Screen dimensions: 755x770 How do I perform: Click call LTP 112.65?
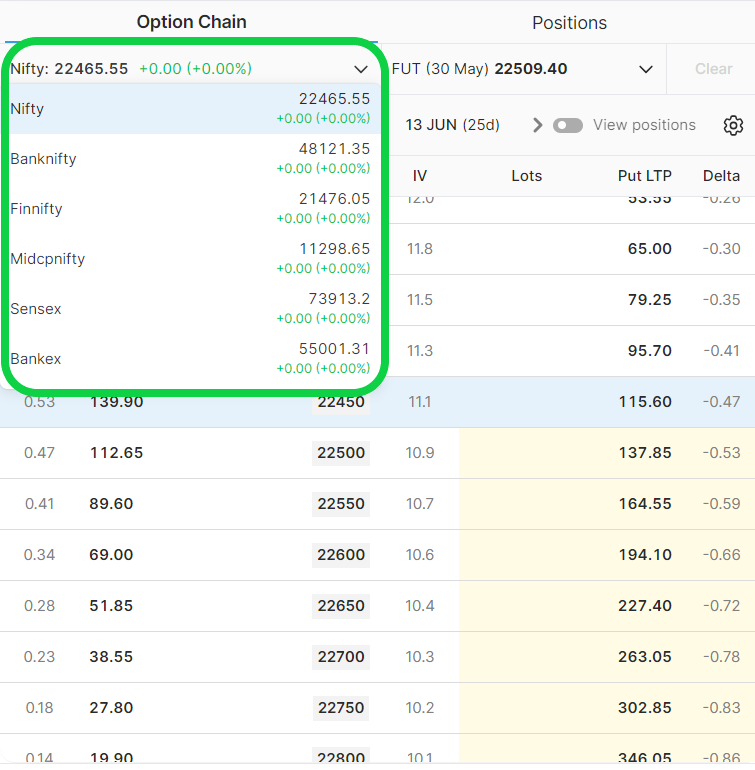(x=116, y=453)
